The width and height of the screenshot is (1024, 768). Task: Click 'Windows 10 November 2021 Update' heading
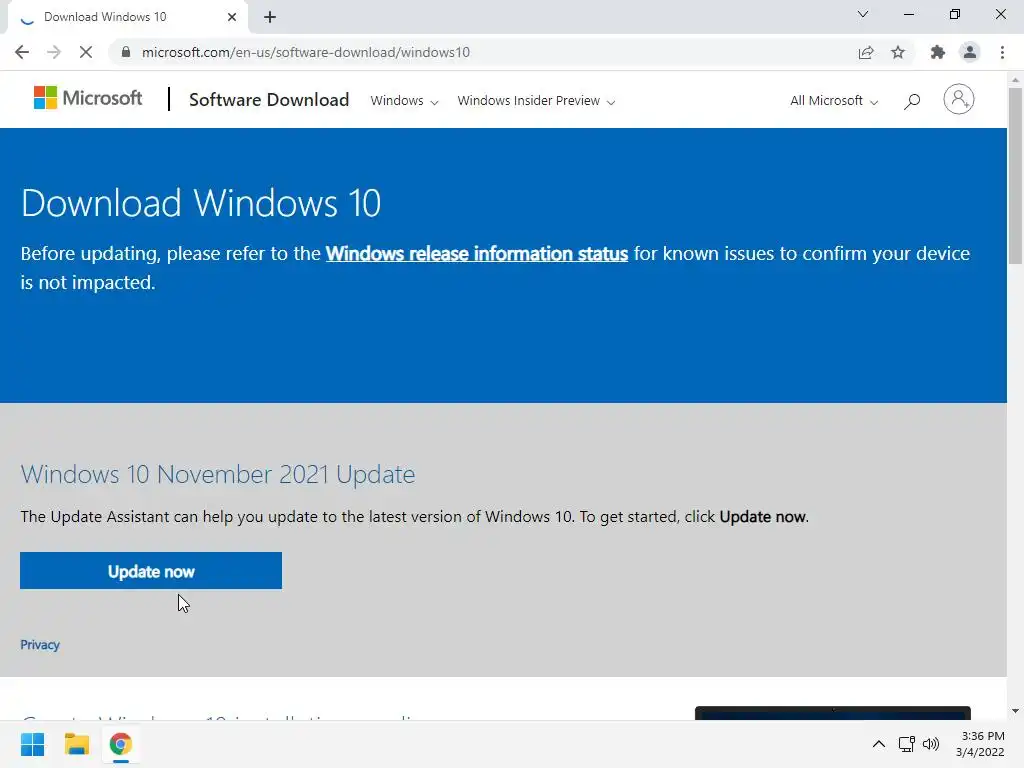click(217, 474)
